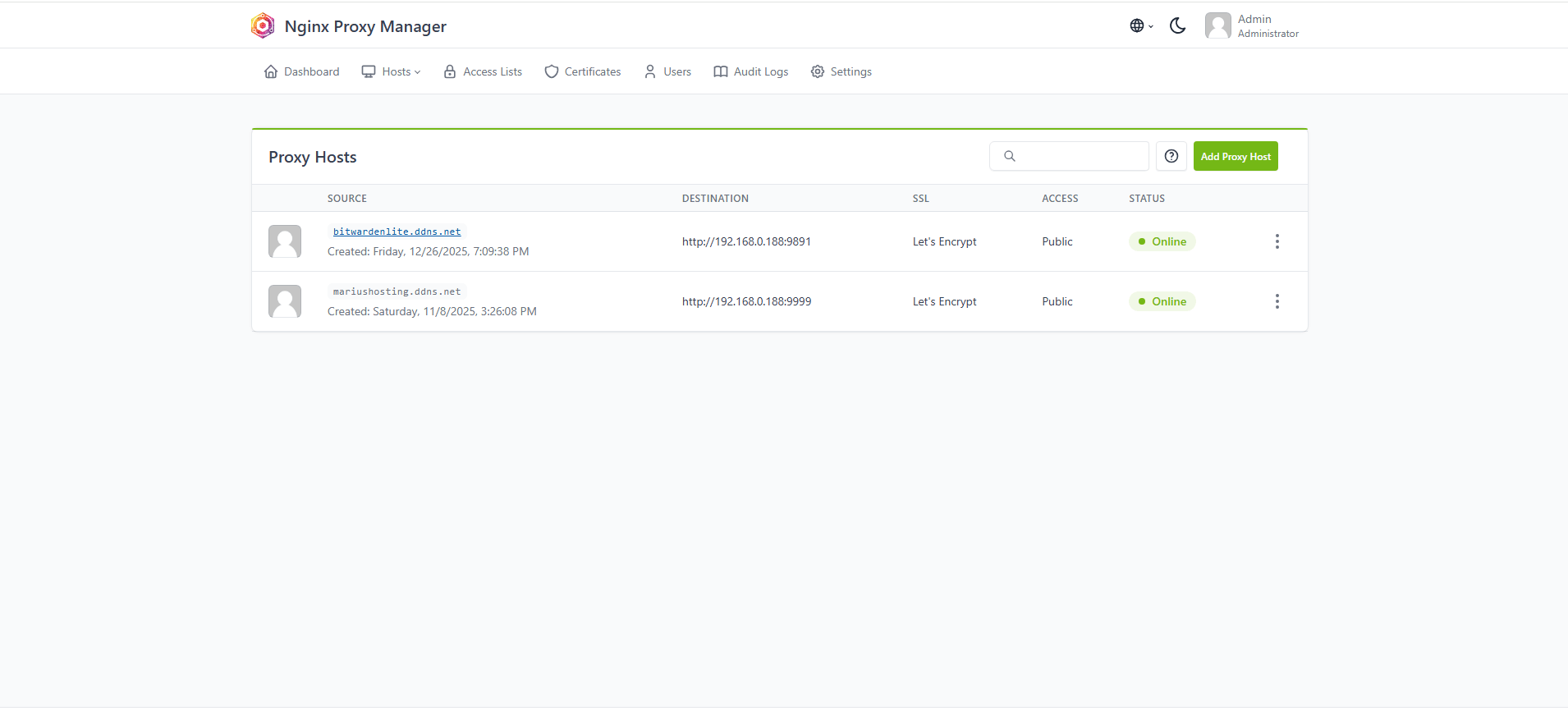The width and height of the screenshot is (1568, 711).
Task: Open the bitwardenlite.ddns.net link
Action: tap(397, 232)
